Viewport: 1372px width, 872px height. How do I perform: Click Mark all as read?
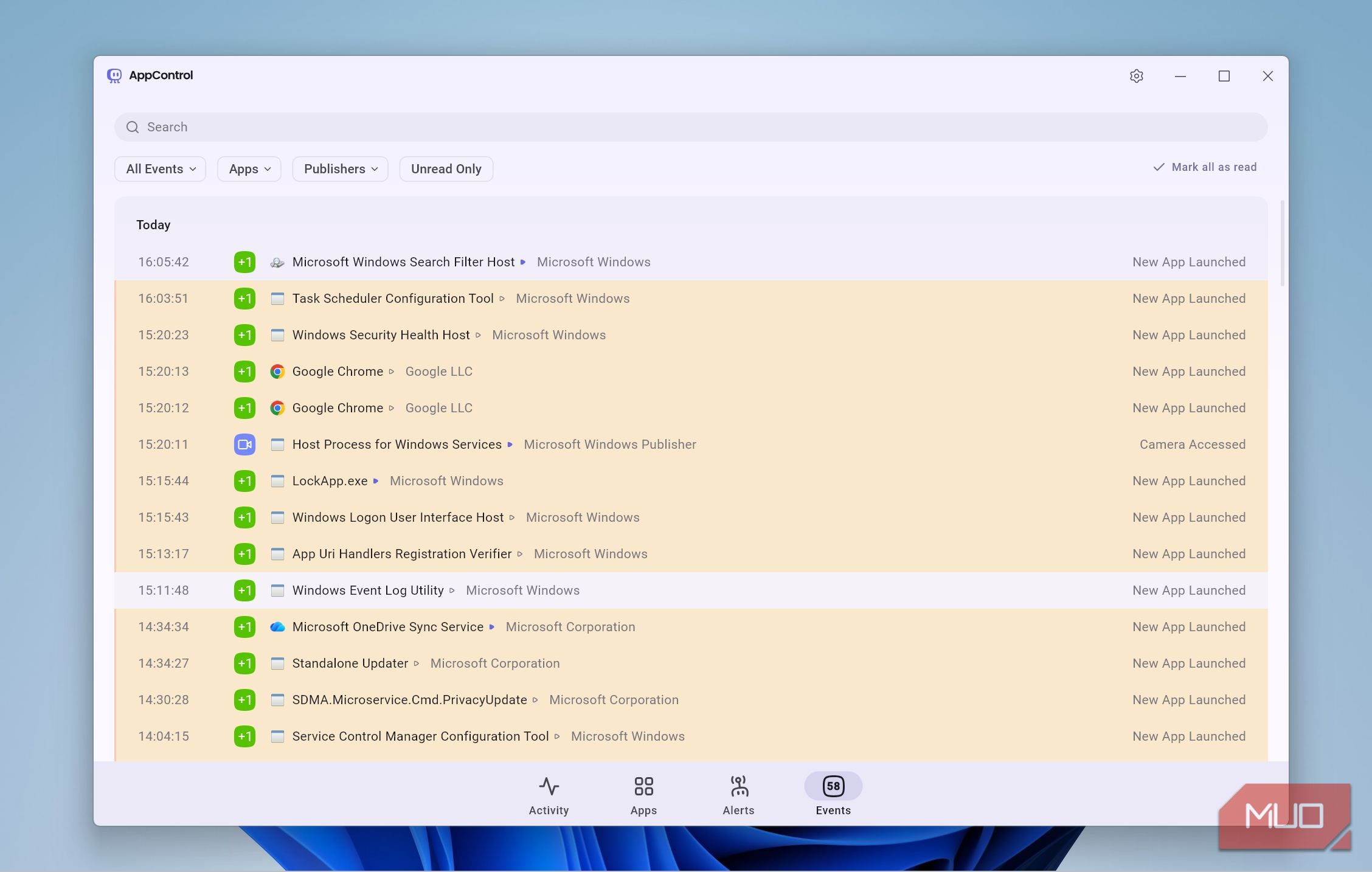click(x=1205, y=167)
